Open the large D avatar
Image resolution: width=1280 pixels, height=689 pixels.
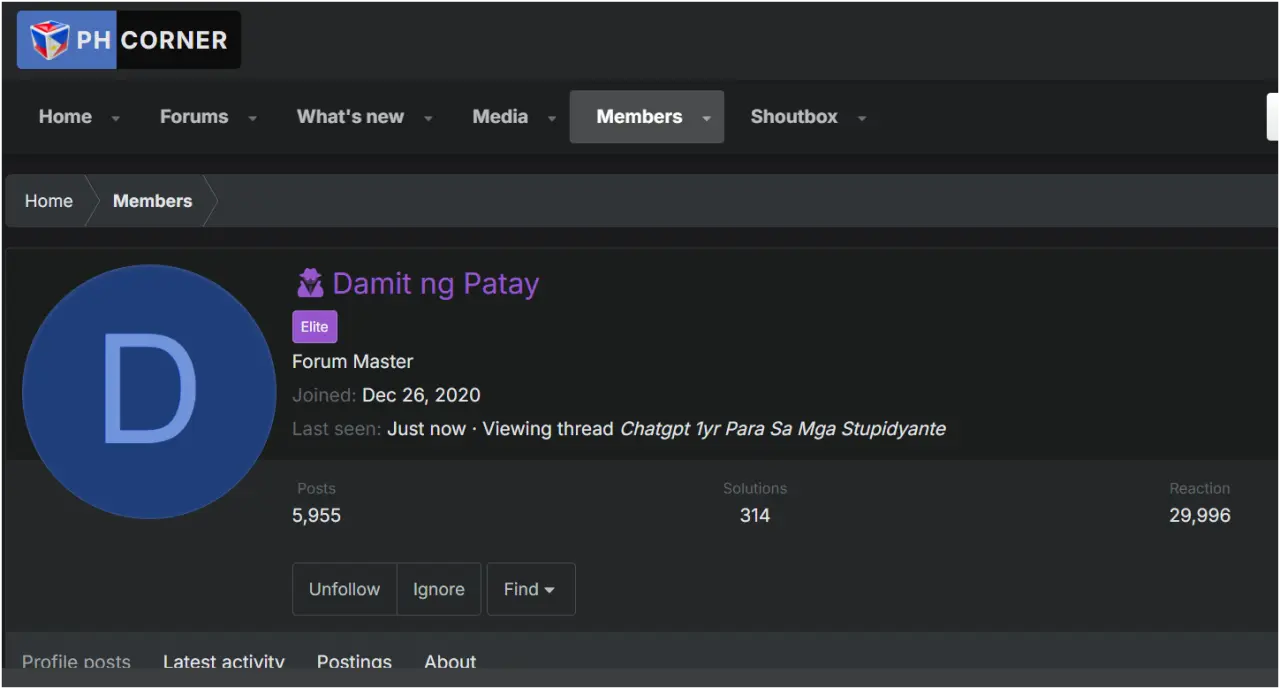(149, 391)
